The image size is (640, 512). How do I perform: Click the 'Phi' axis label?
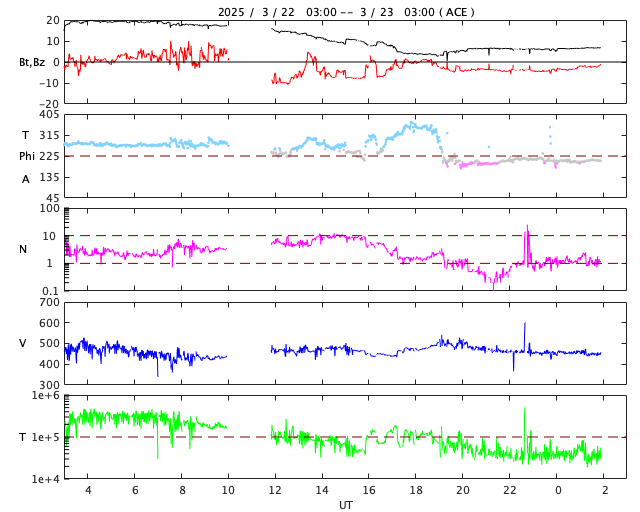[x=27, y=156]
